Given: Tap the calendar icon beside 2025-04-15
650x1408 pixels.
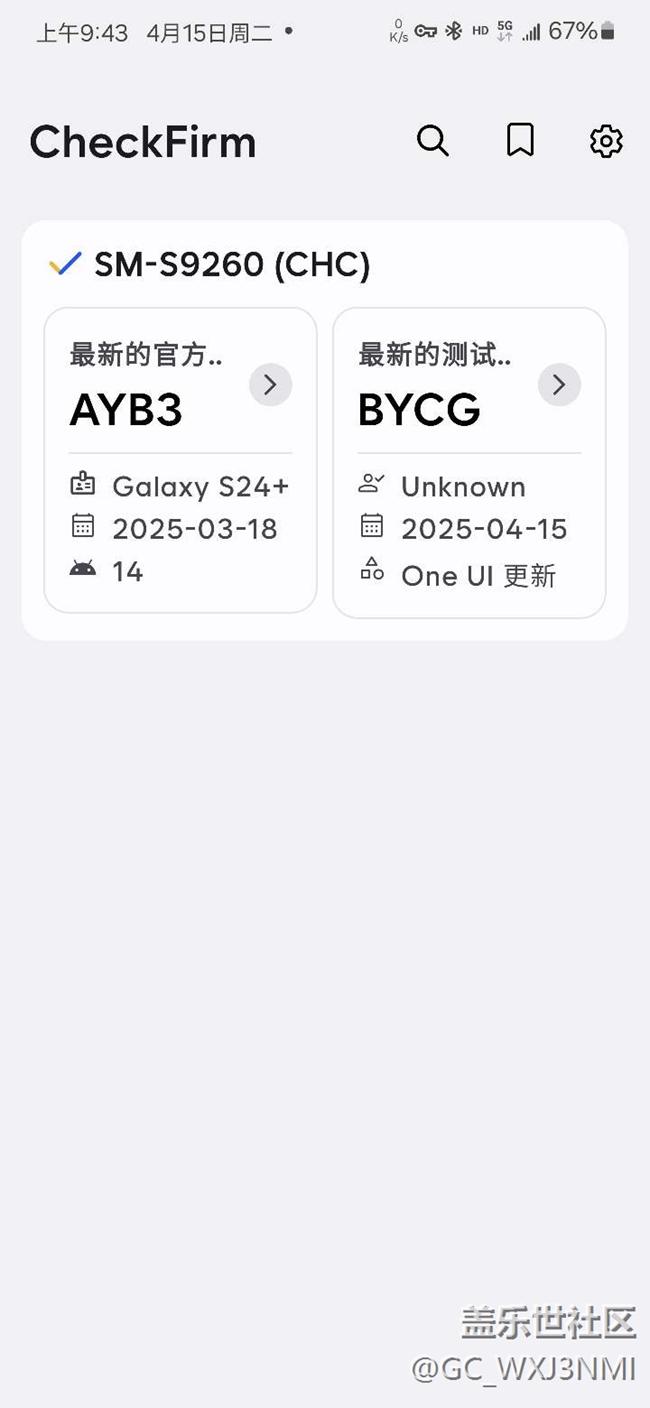Looking at the screenshot, I should (x=372, y=526).
